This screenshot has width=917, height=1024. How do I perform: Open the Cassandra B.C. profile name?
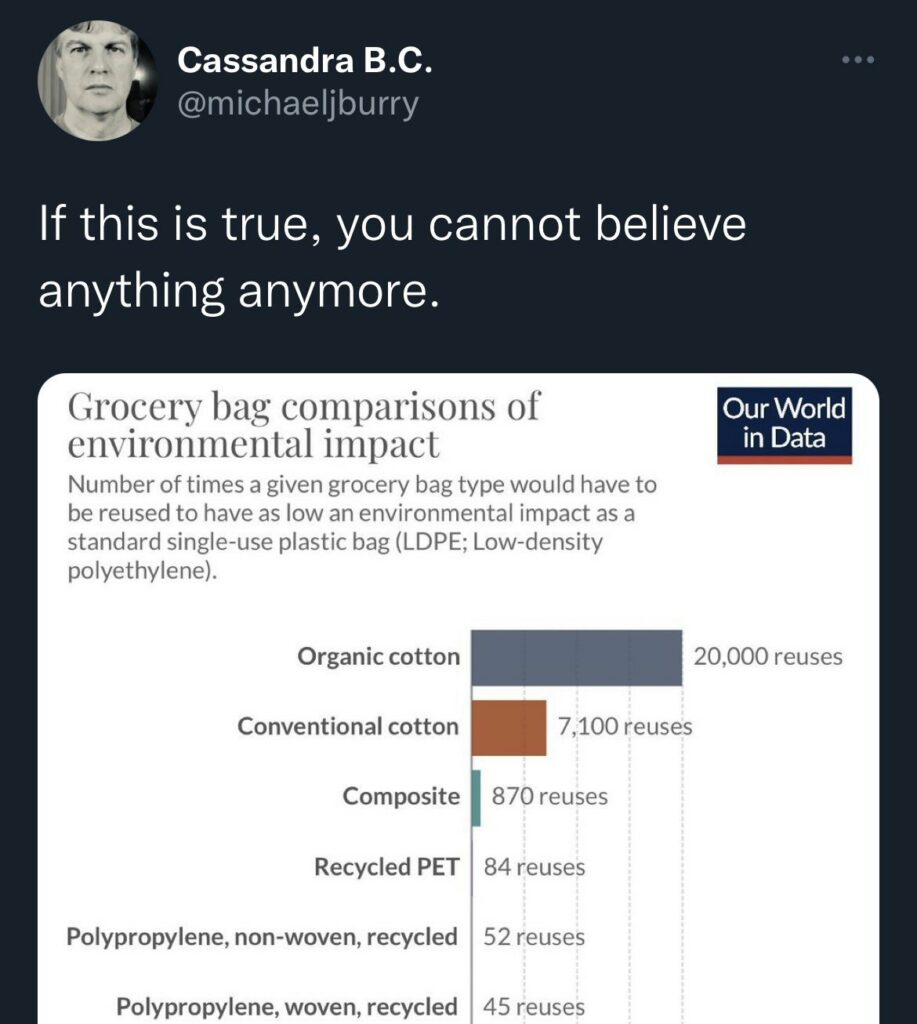tap(304, 61)
